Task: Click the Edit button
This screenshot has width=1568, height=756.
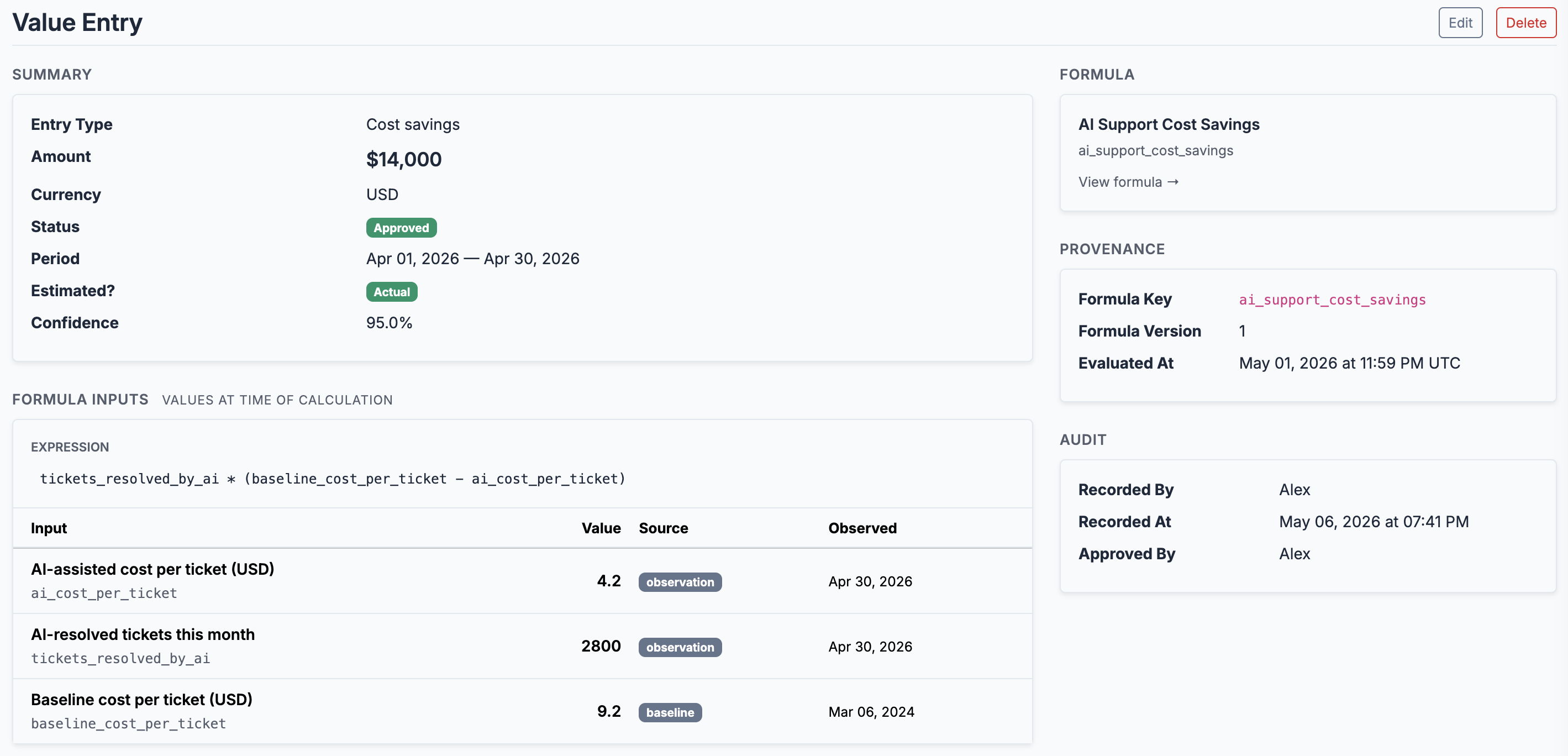Action: coord(1460,23)
